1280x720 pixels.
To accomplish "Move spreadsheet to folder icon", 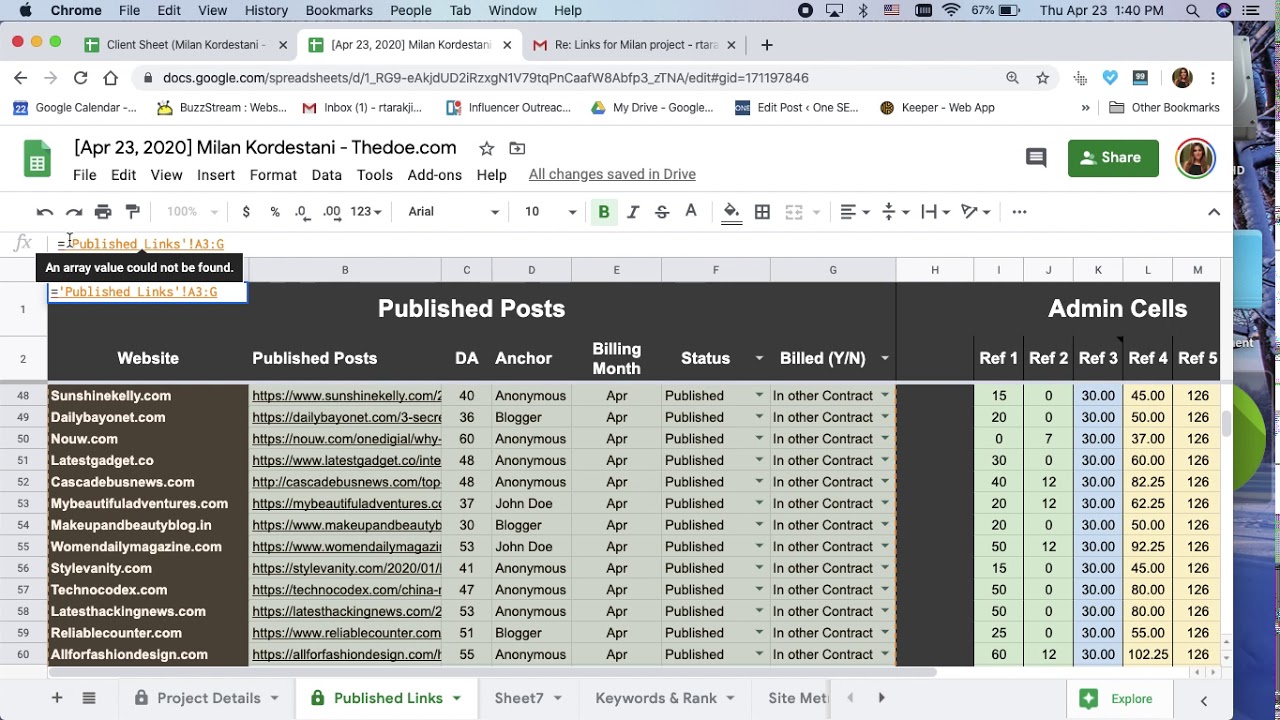I will click(517, 148).
